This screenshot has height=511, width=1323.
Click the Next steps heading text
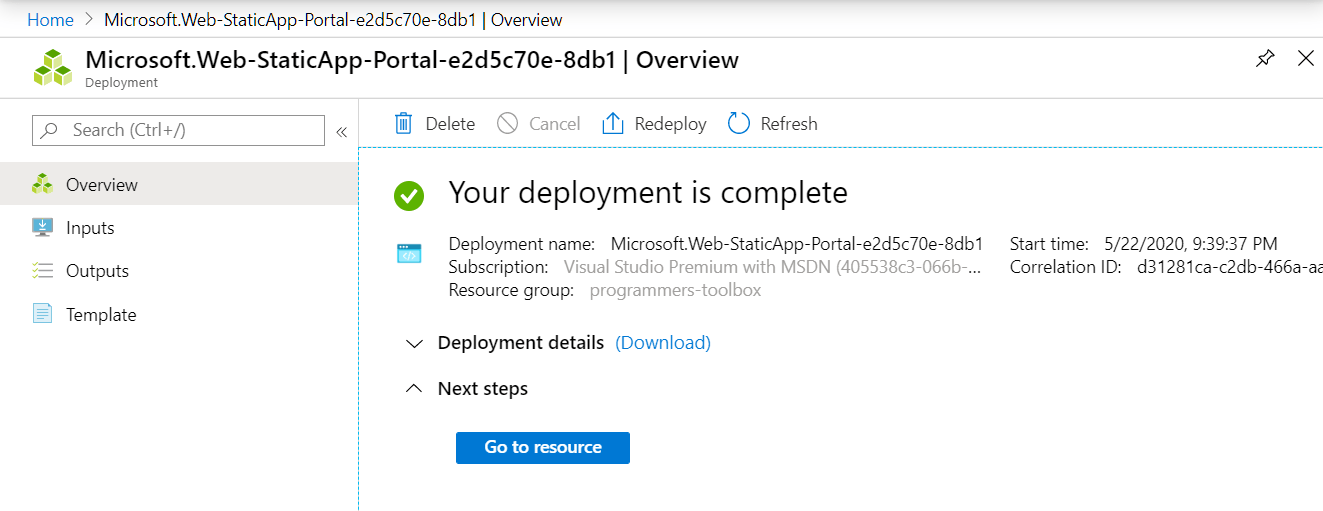pyautogui.click(x=483, y=388)
